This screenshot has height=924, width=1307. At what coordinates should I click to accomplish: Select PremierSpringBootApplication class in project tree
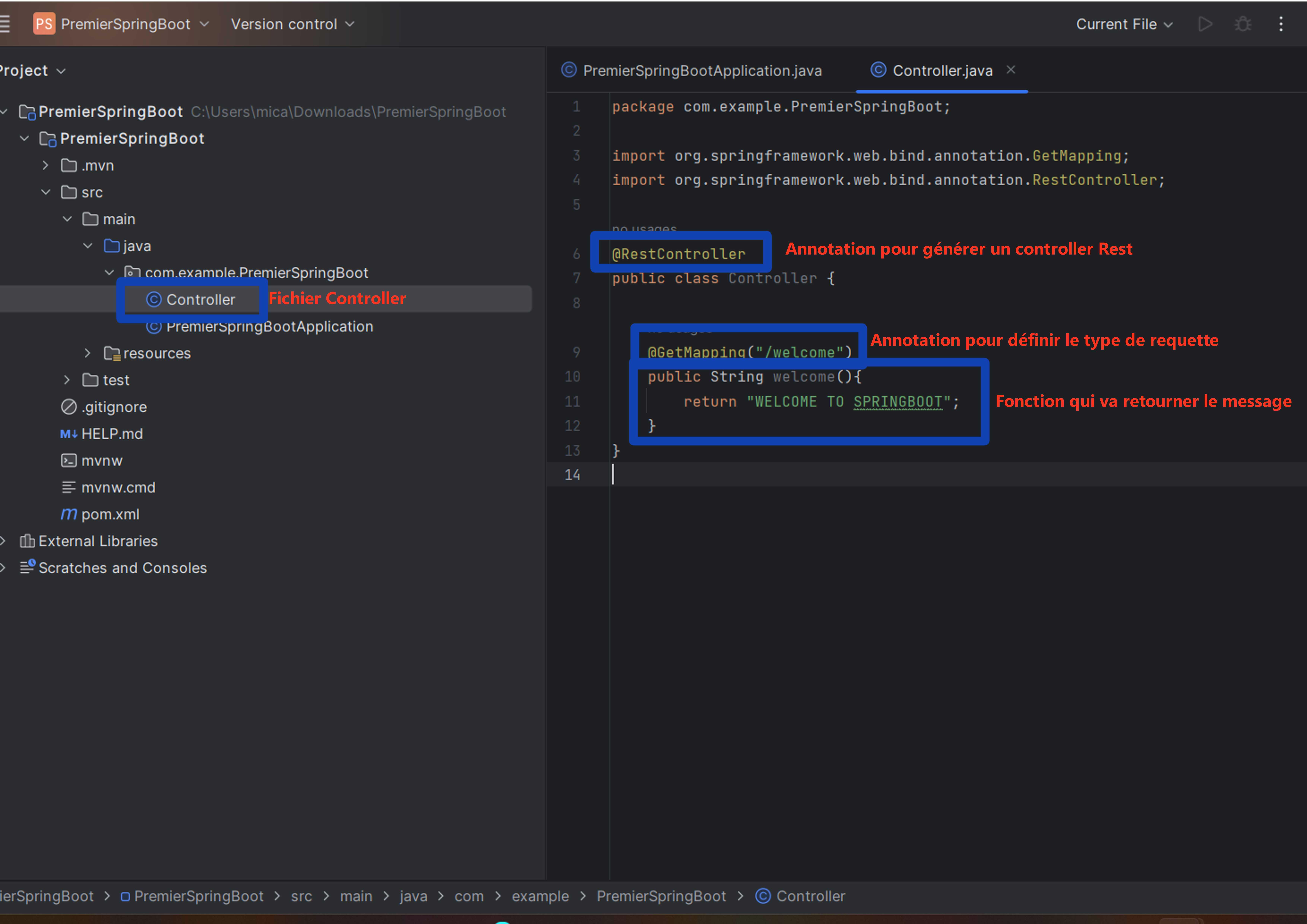pyautogui.click(x=269, y=327)
